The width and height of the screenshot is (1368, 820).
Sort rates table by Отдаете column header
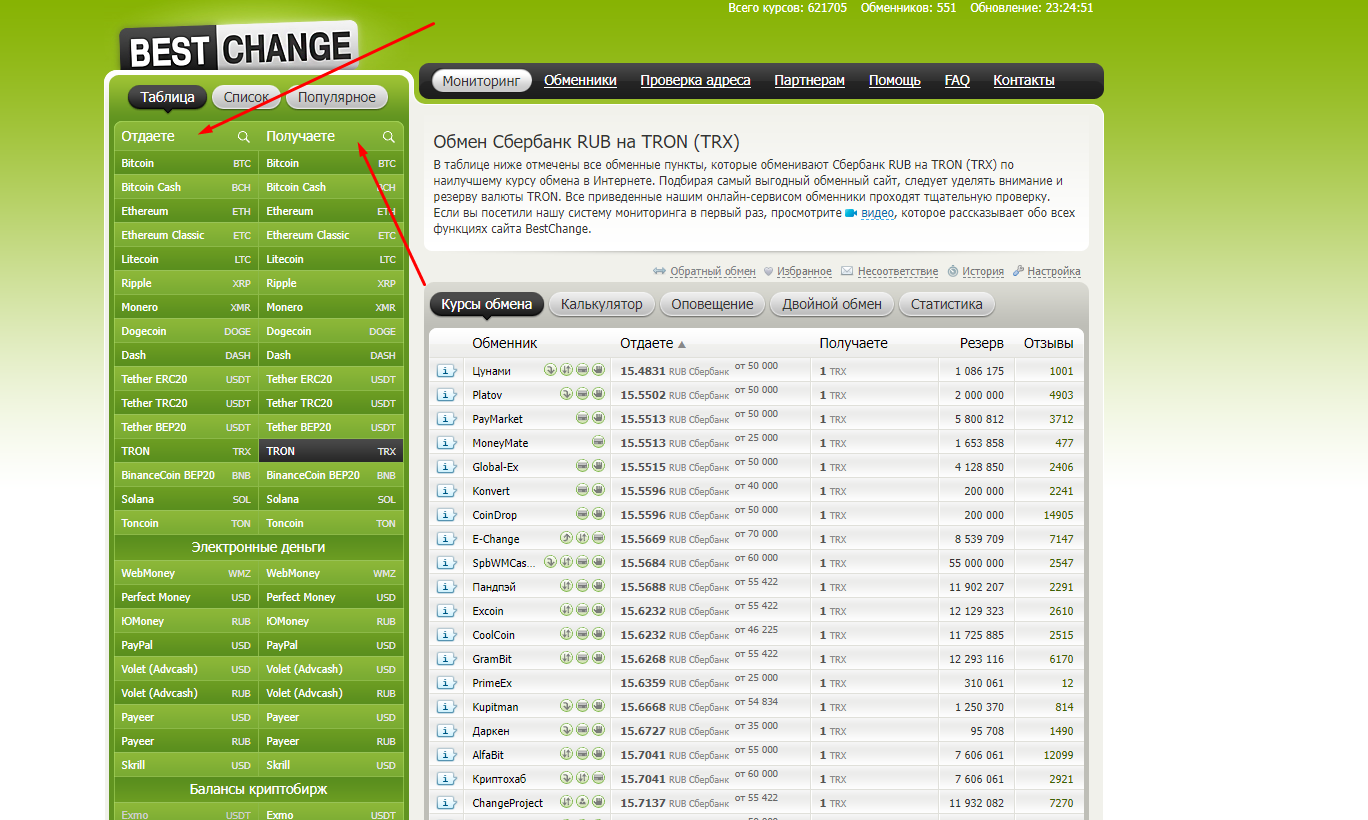(647, 343)
